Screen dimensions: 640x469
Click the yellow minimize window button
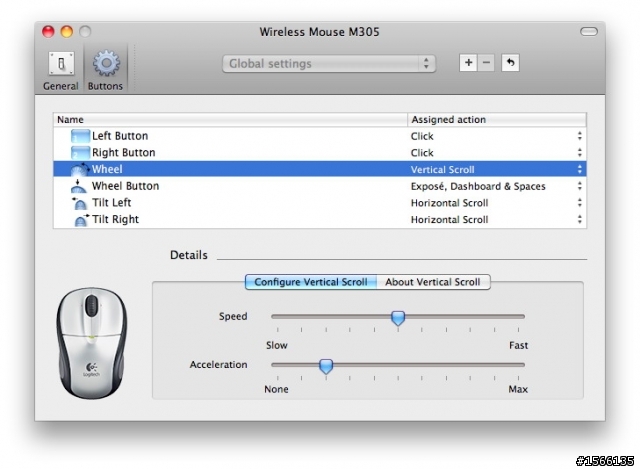(67, 31)
